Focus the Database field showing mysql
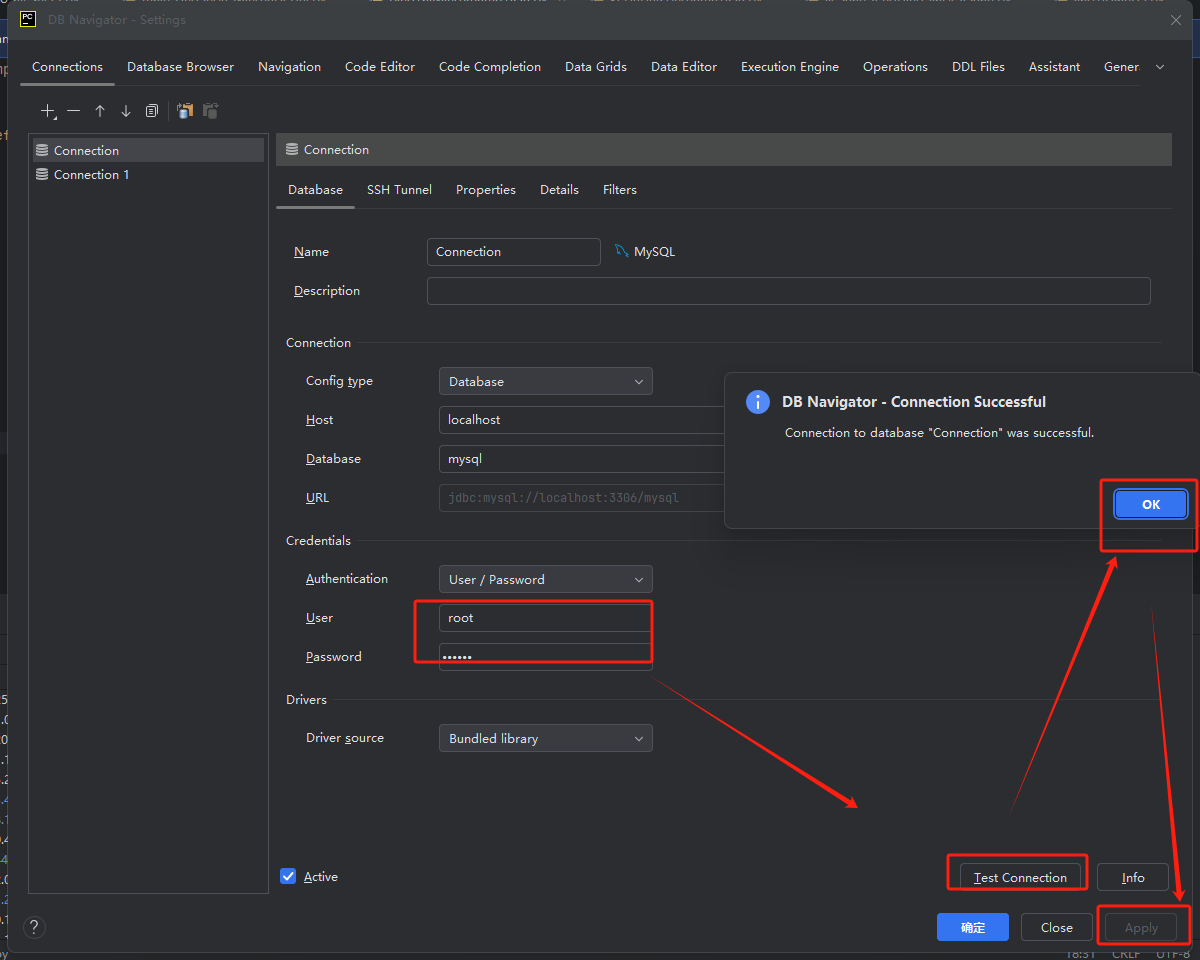This screenshot has height=960, width=1200. tap(582, 459)
